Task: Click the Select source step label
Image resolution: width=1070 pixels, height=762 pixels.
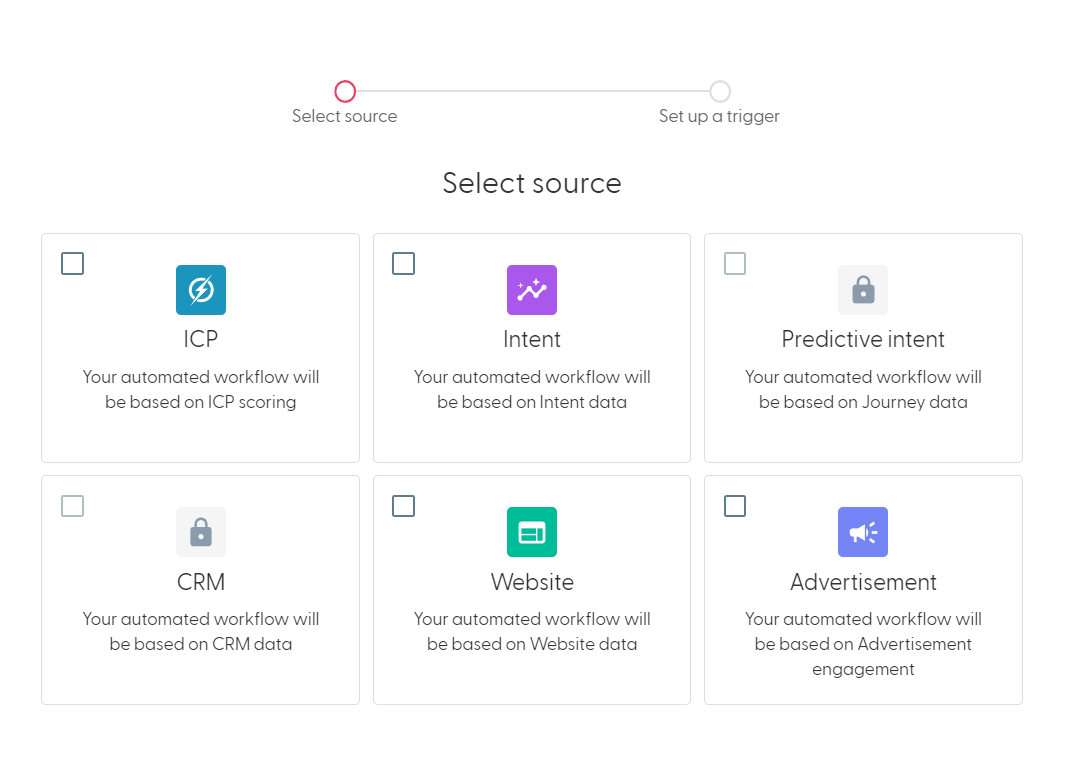Action: pos(344,116)
